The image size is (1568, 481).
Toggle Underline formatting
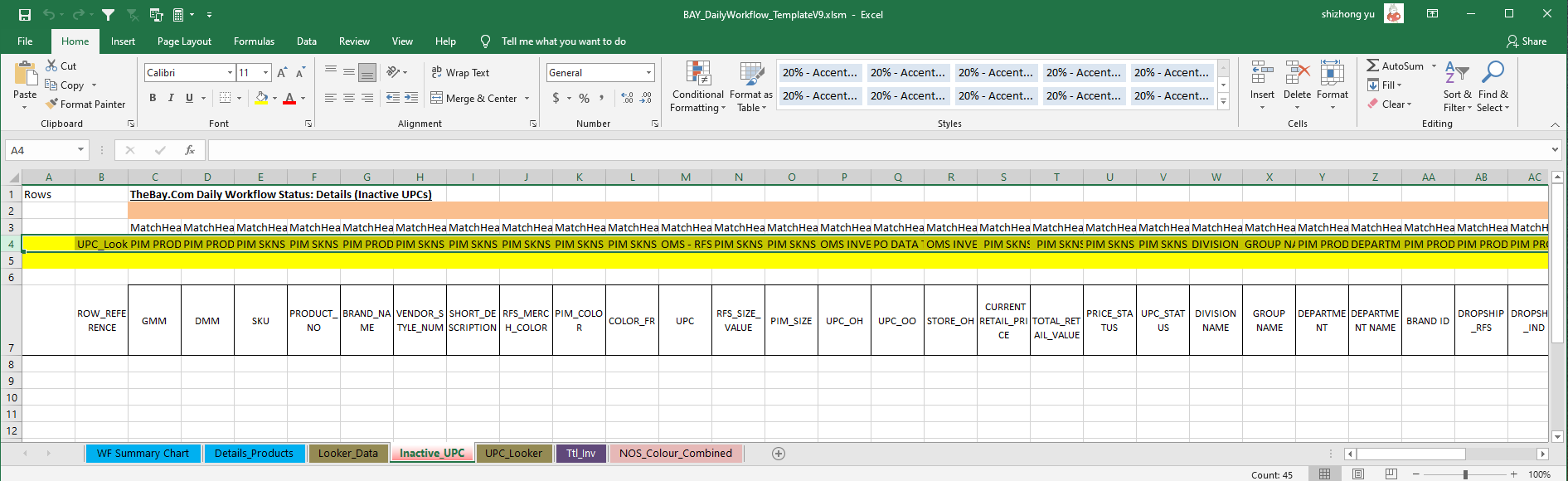click(x=189, y=98)
